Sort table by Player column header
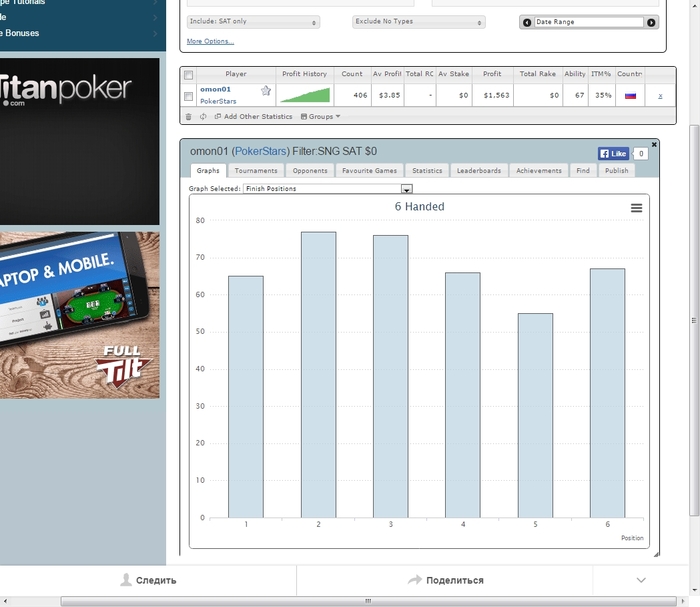This screenshot has height=607, width=700. (236, 74)
